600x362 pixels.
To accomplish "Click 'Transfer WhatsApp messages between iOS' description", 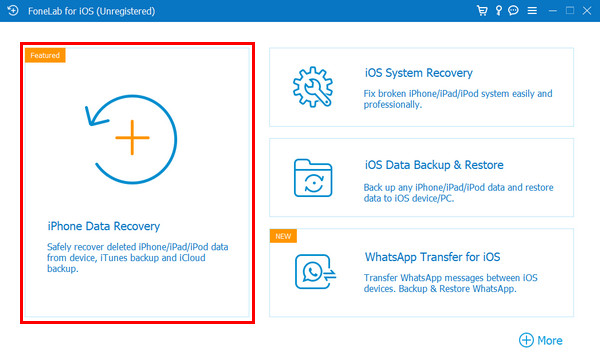I will 450,283.
